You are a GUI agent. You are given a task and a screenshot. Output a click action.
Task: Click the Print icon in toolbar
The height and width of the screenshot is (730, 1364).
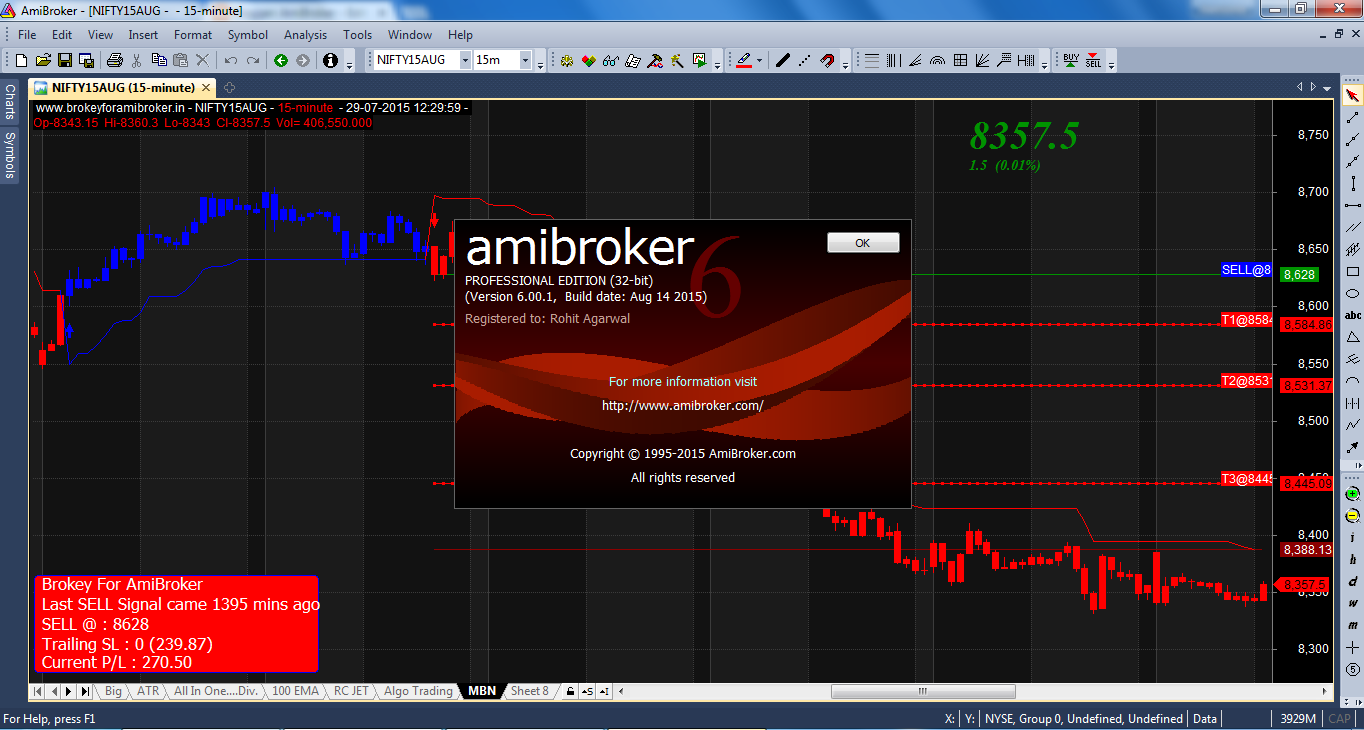click(115, 61)
